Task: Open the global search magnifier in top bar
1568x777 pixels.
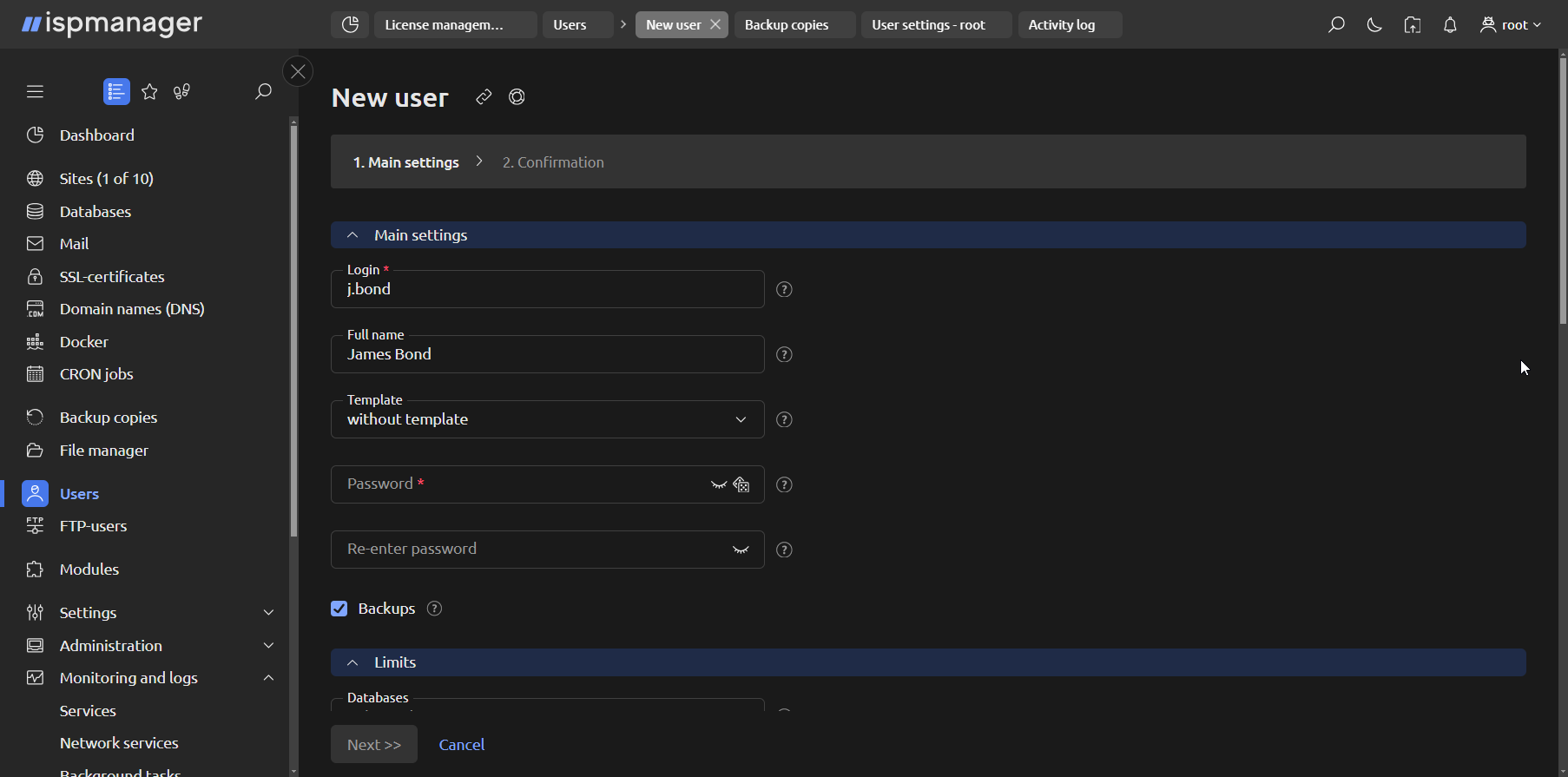Action: coord(1336,25)
